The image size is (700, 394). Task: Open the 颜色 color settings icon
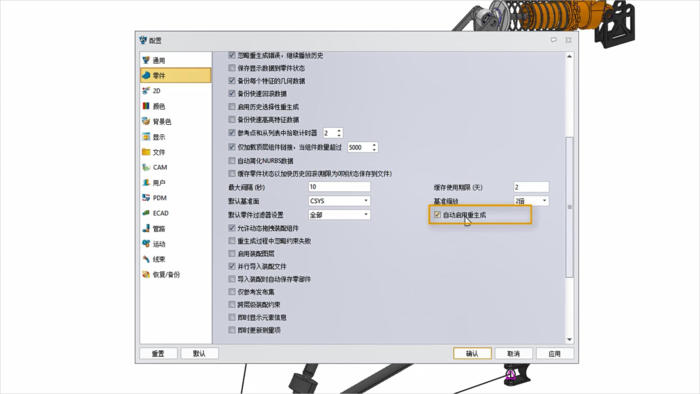(x=146, y=106)
